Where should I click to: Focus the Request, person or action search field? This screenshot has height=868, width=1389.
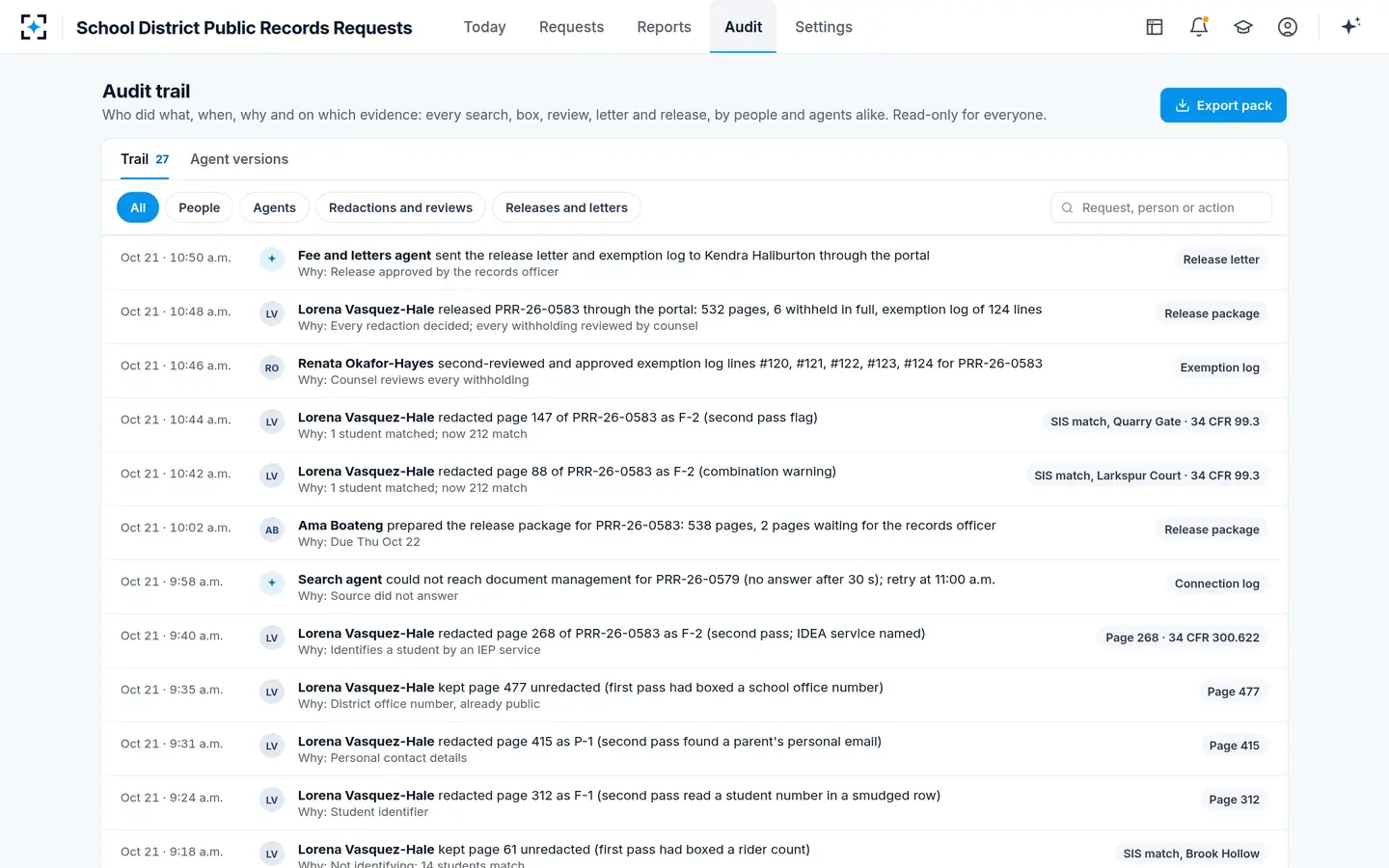[x=1161, y=207]
